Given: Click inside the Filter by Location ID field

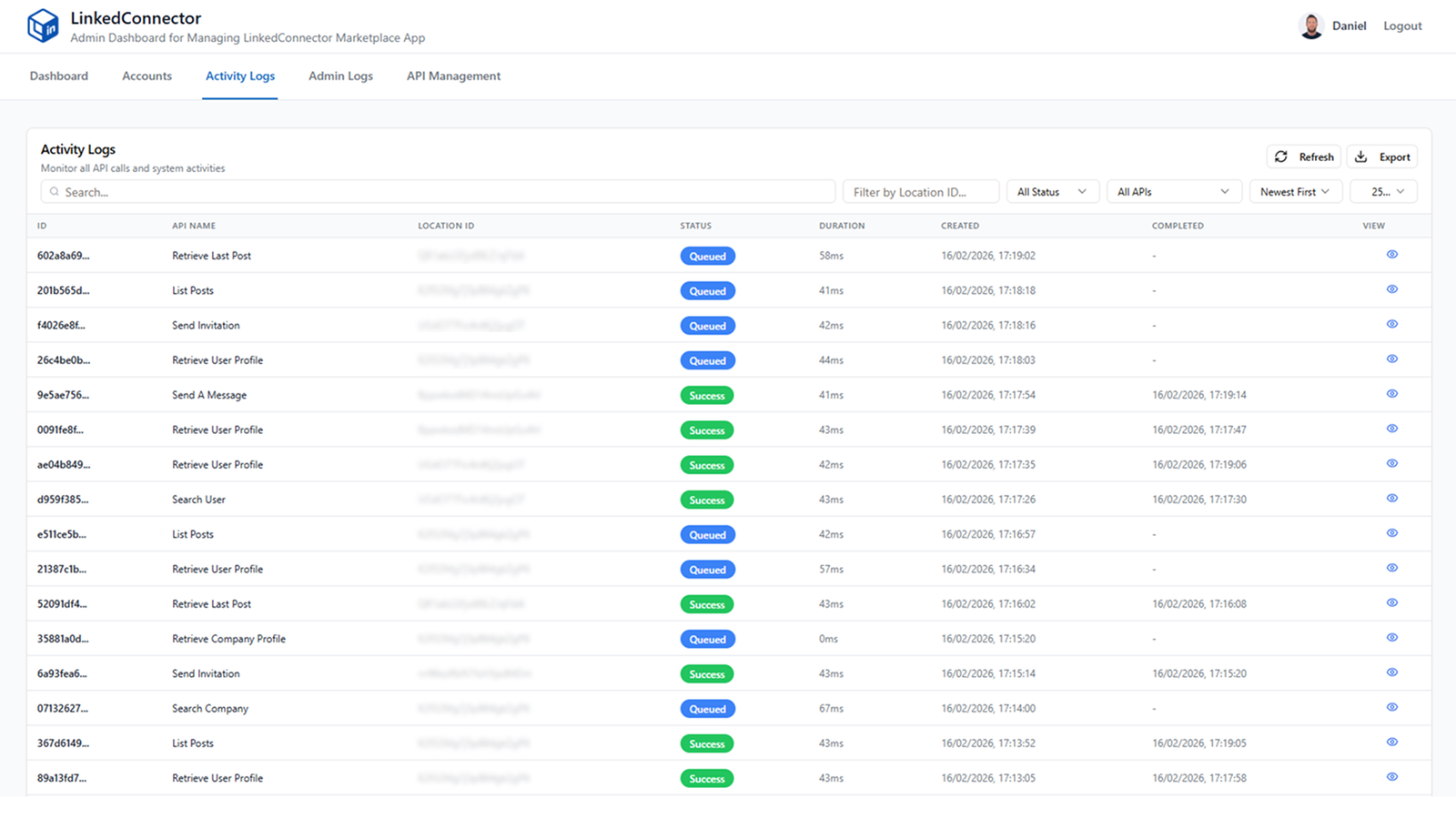Looking at the screenshot, I should 920,191.
